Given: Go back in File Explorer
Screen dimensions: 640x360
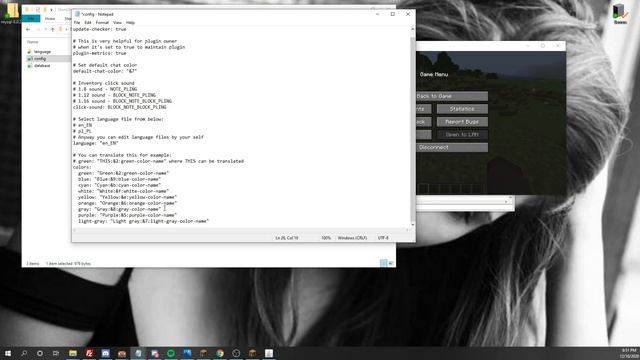Looking at the screenshot, I should point(28,29).
